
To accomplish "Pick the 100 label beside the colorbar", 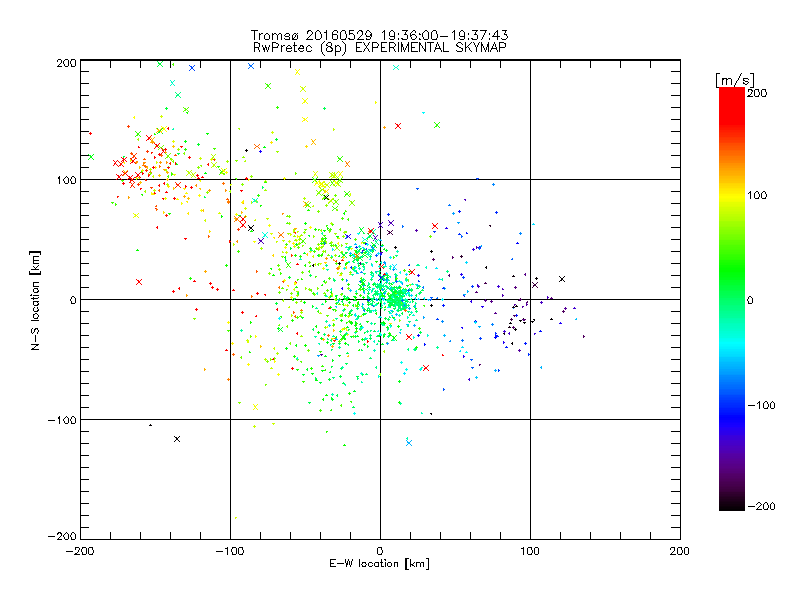I will tap(757, 195).
